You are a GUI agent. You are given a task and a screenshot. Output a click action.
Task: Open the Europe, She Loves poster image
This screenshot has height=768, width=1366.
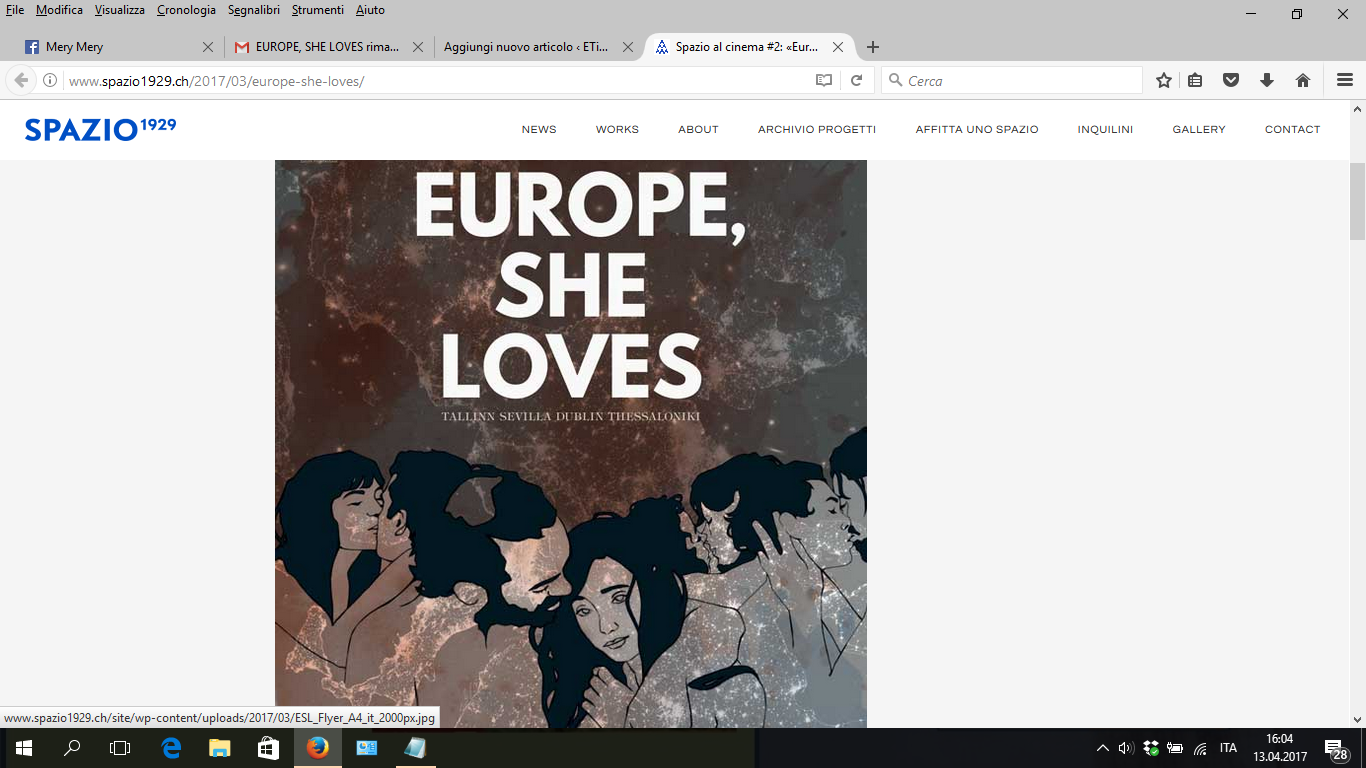click(x=571, y=444)
